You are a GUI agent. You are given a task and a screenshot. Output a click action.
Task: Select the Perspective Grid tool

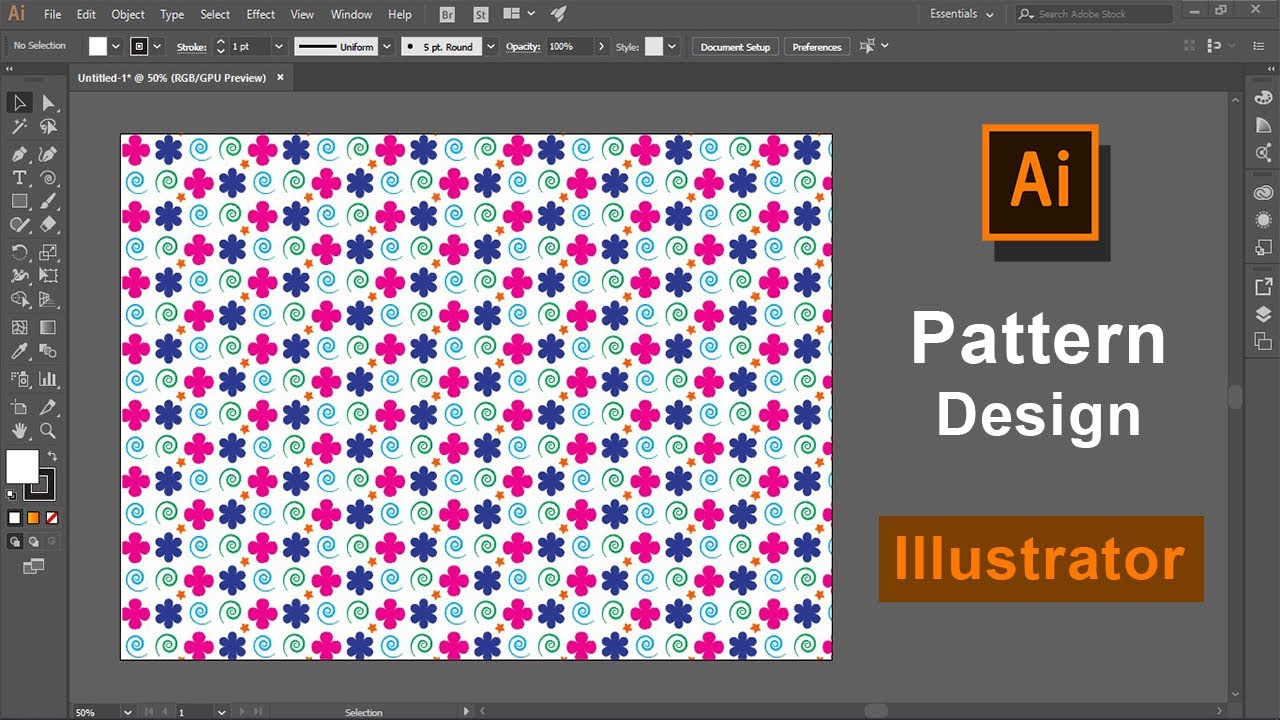48,299
